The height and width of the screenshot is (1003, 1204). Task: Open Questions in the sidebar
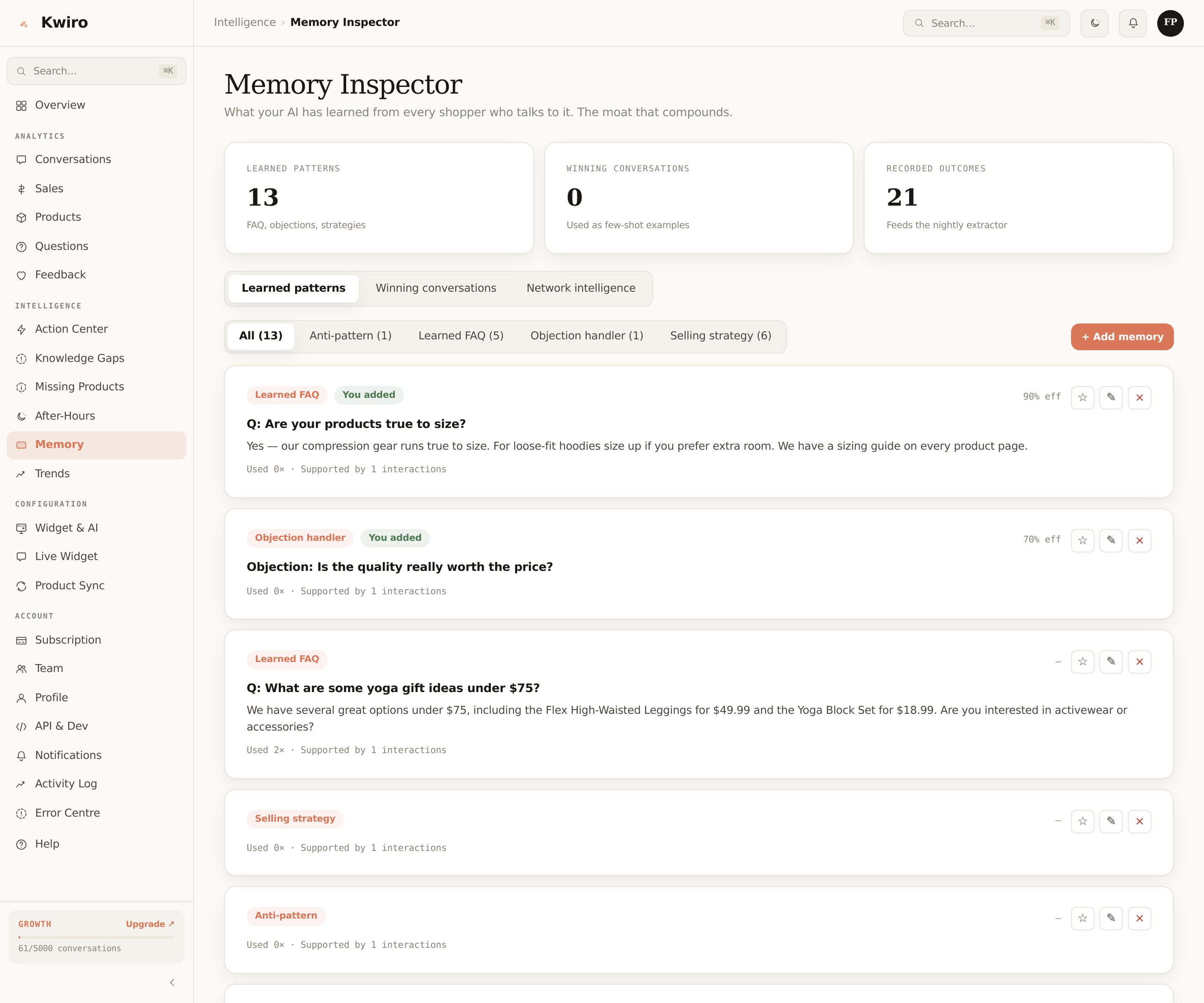pyautogui.click(x=96, y=247)
